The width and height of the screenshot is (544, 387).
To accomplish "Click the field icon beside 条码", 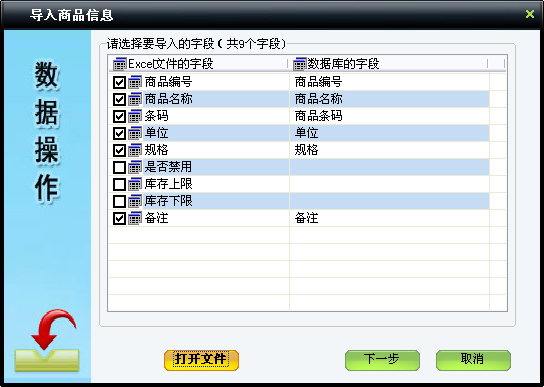I will coord(135,116).
